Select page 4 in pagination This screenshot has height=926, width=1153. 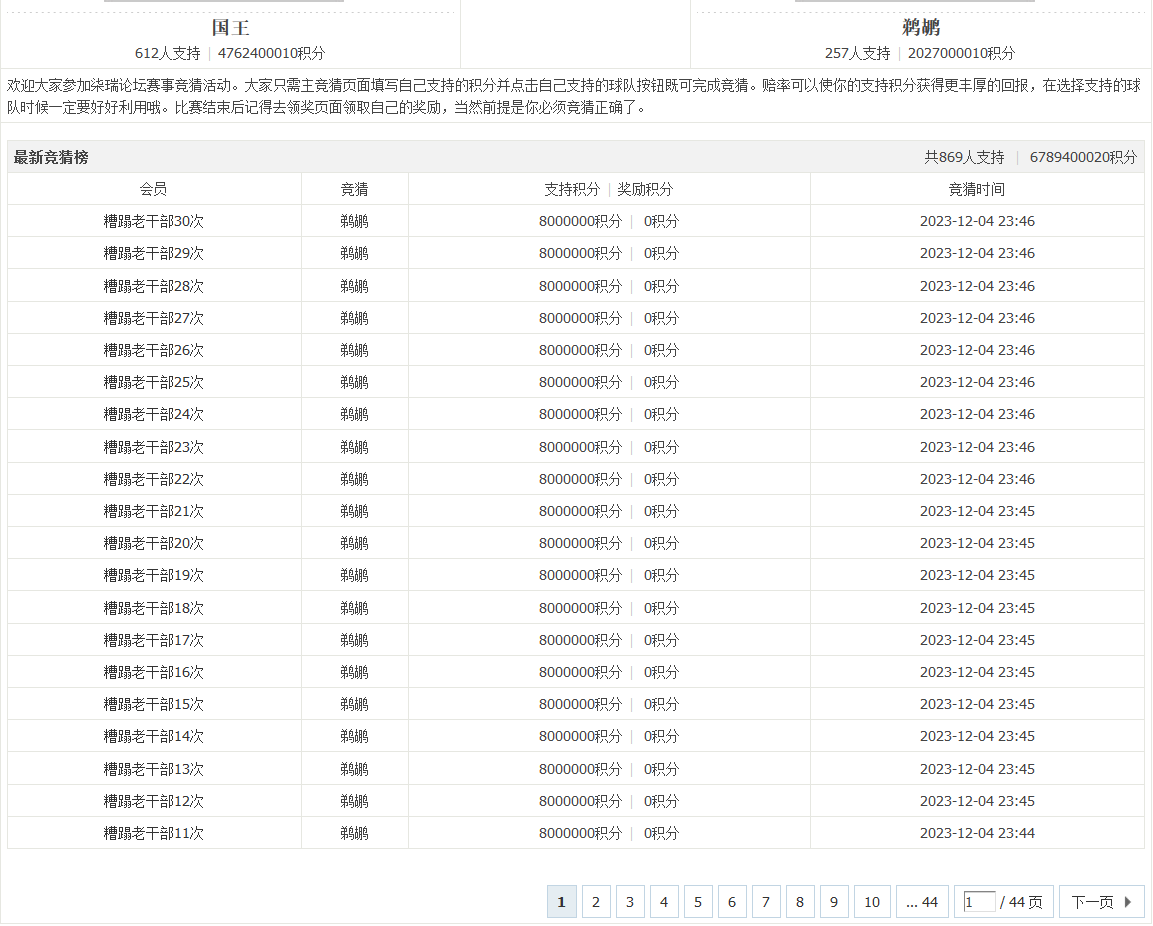(664, 901)
